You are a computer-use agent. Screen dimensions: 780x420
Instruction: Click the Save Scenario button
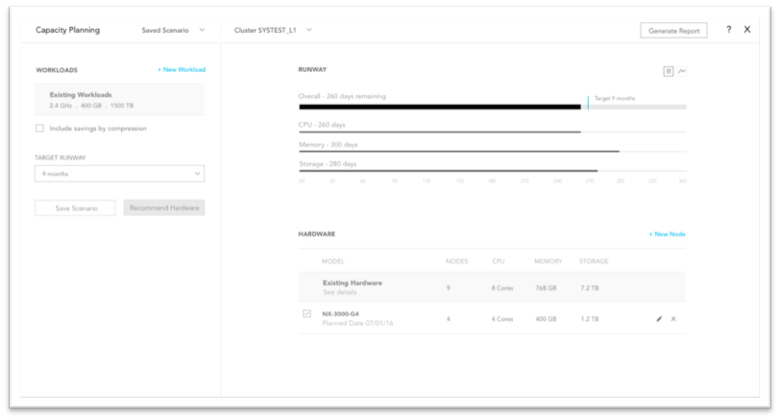coord(75,208)
